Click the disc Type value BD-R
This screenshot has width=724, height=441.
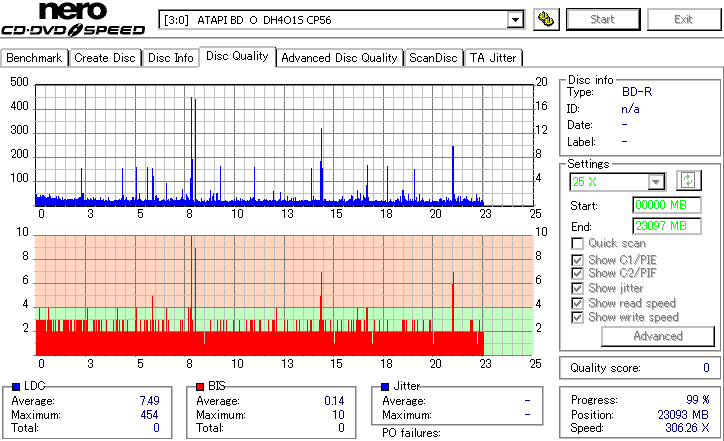point(637,92)
